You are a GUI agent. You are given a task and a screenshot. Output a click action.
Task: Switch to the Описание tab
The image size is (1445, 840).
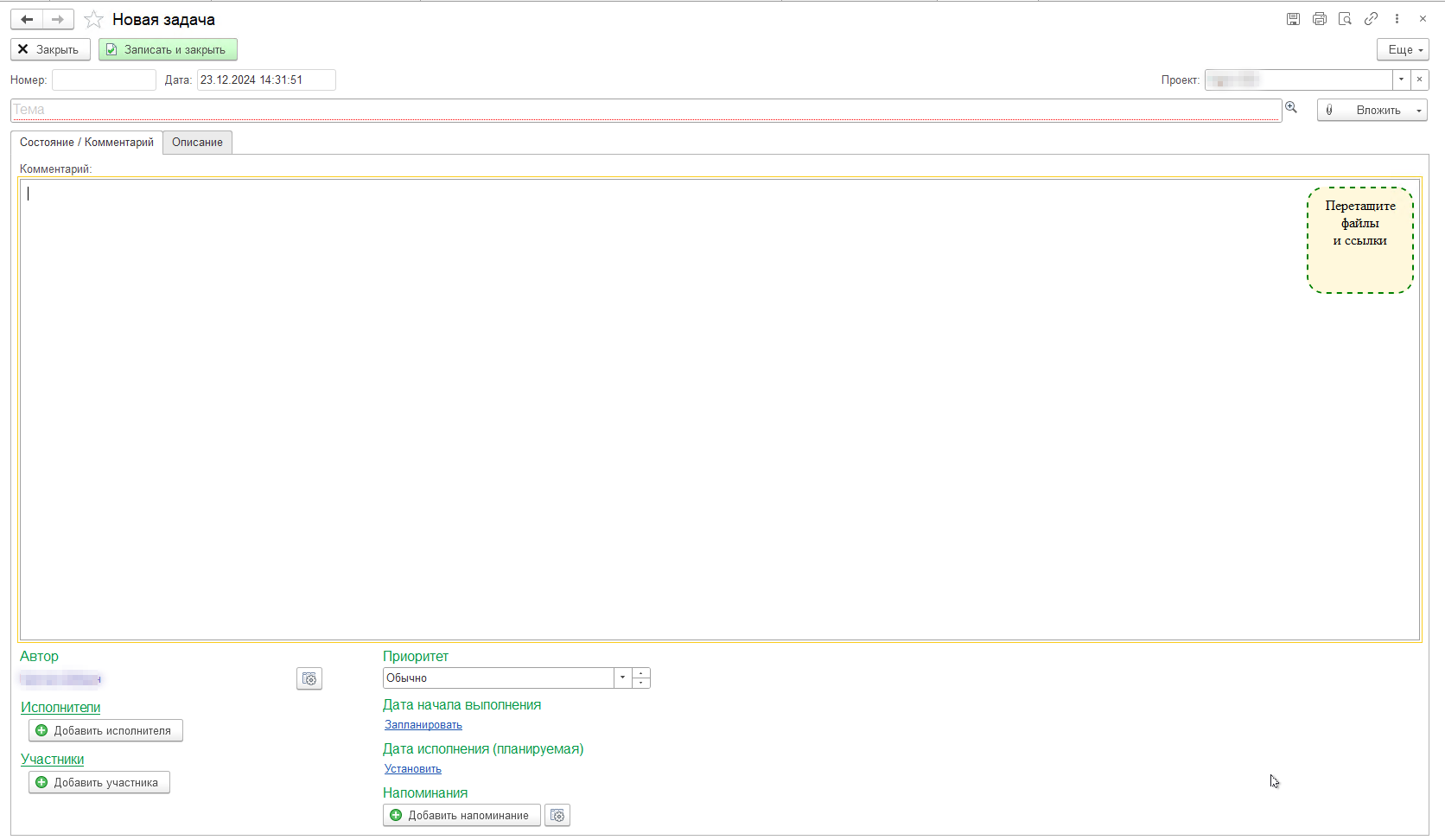(197, 142)
